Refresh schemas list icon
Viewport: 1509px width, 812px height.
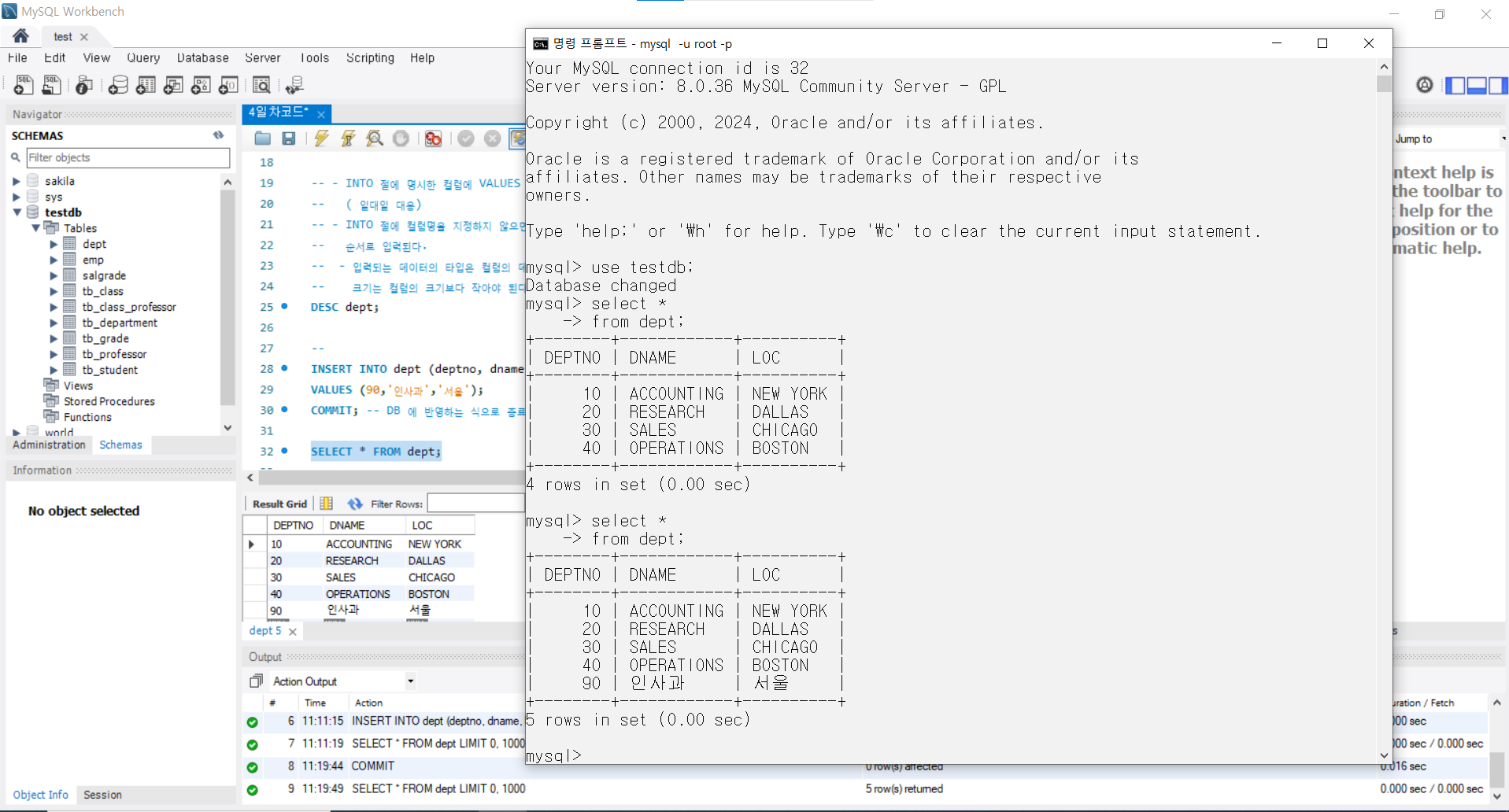(x=218, y=135)
